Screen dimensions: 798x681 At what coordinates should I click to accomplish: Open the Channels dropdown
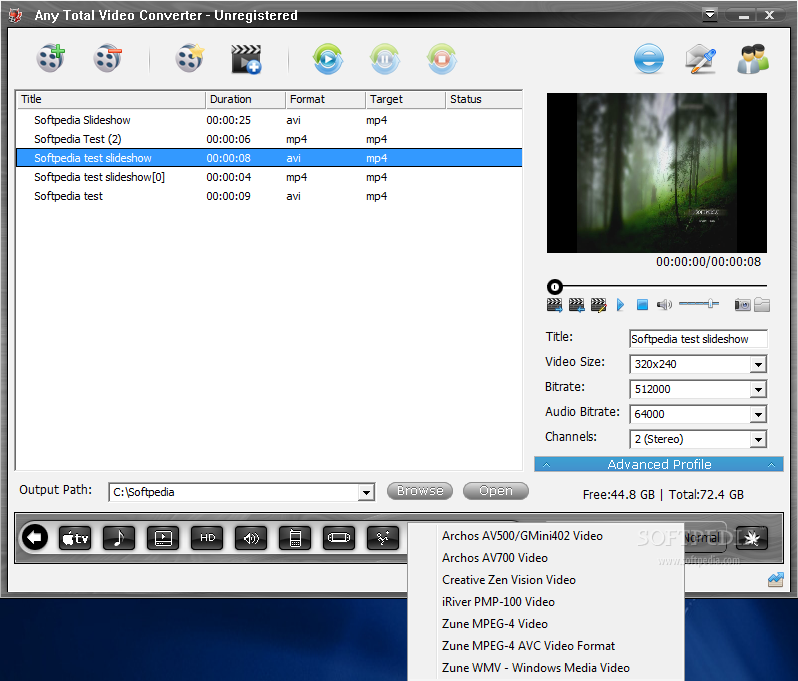click(x=758, y=439)
